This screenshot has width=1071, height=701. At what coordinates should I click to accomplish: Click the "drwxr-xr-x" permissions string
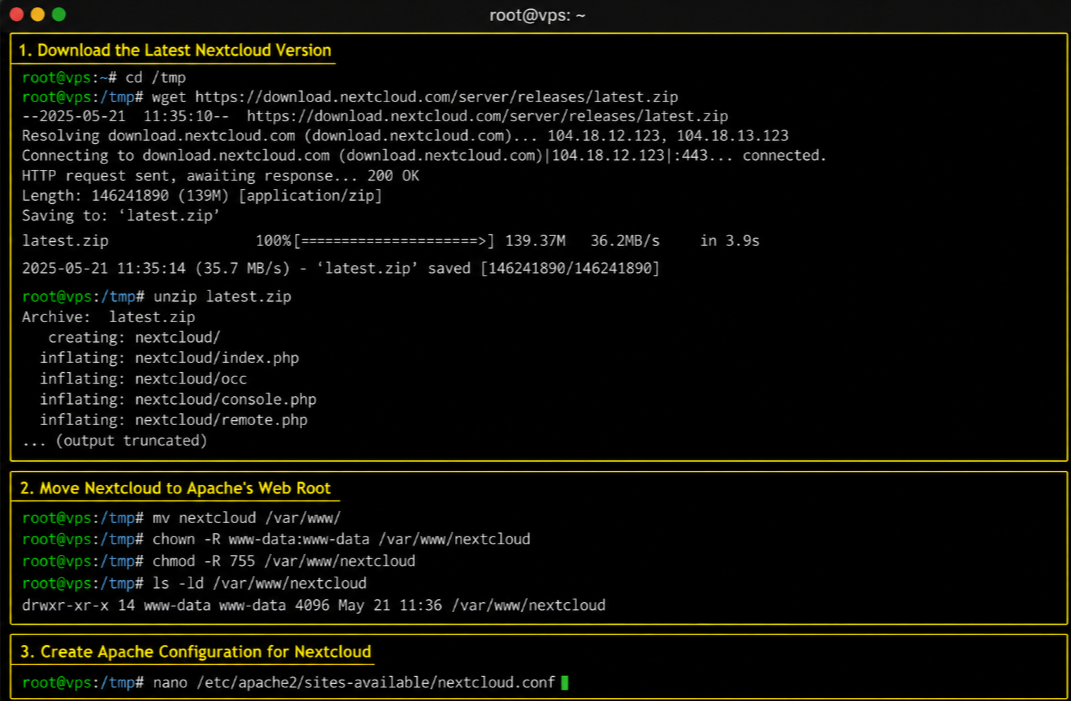click(x=65, y=605)
